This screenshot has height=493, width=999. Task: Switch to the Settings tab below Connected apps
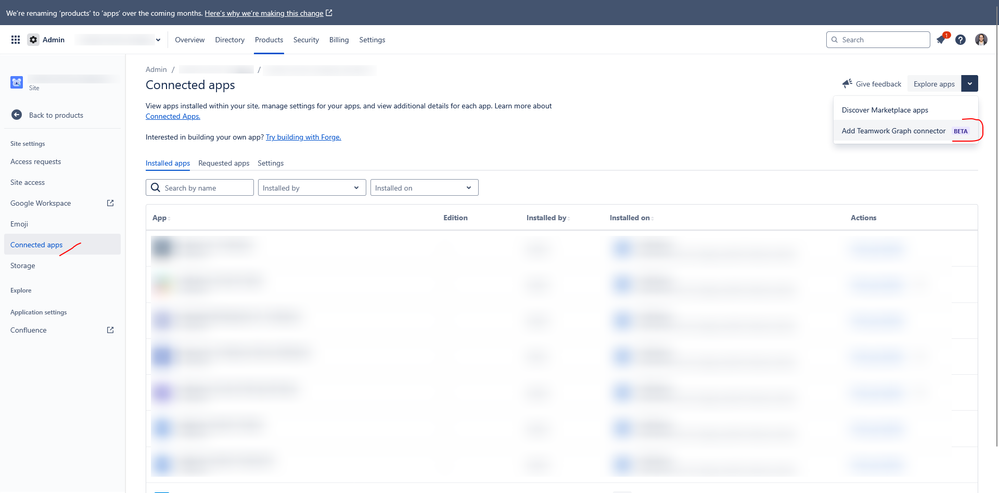[271, 163]
